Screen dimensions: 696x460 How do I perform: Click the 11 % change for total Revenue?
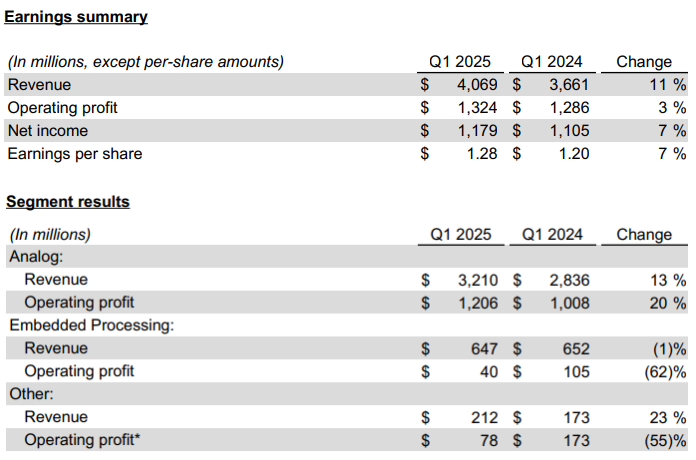[667, 85]
